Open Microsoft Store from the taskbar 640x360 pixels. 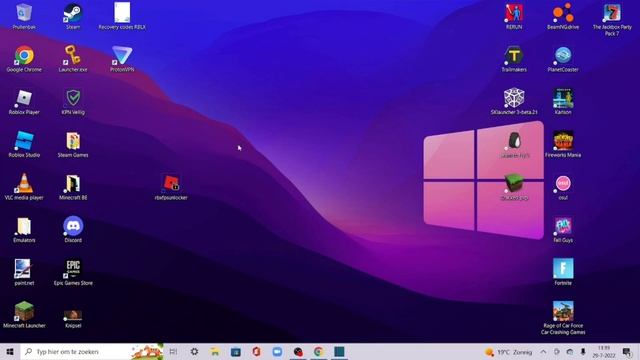(236, 351)
